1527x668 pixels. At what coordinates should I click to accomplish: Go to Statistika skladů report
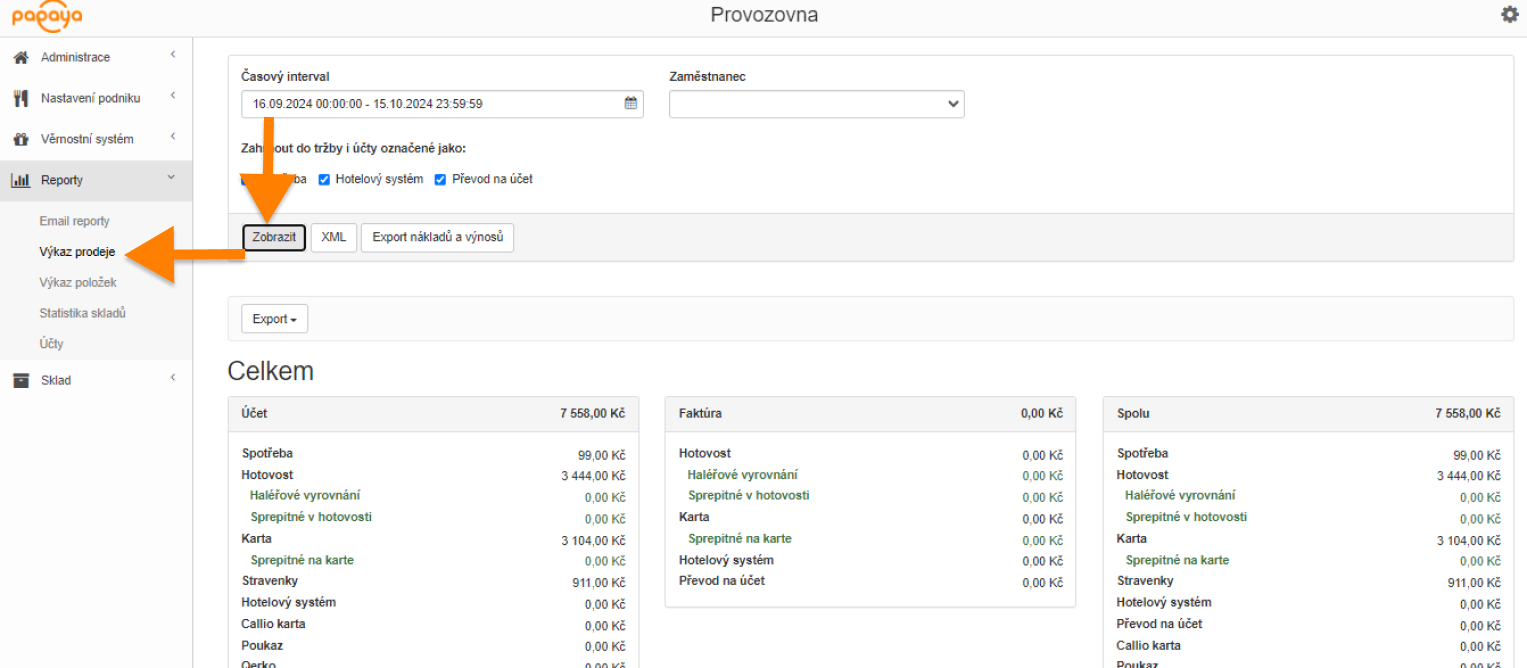tap(82, 313)
